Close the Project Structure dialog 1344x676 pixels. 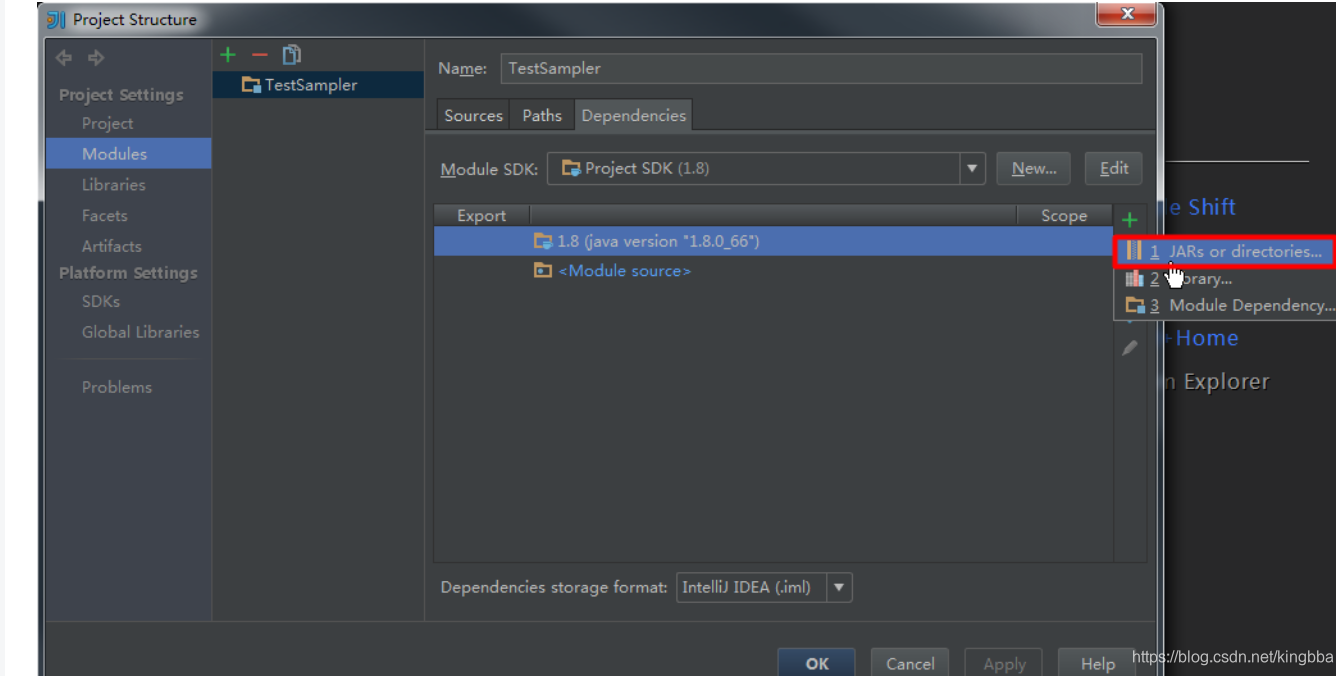(x=1127, y=14)
